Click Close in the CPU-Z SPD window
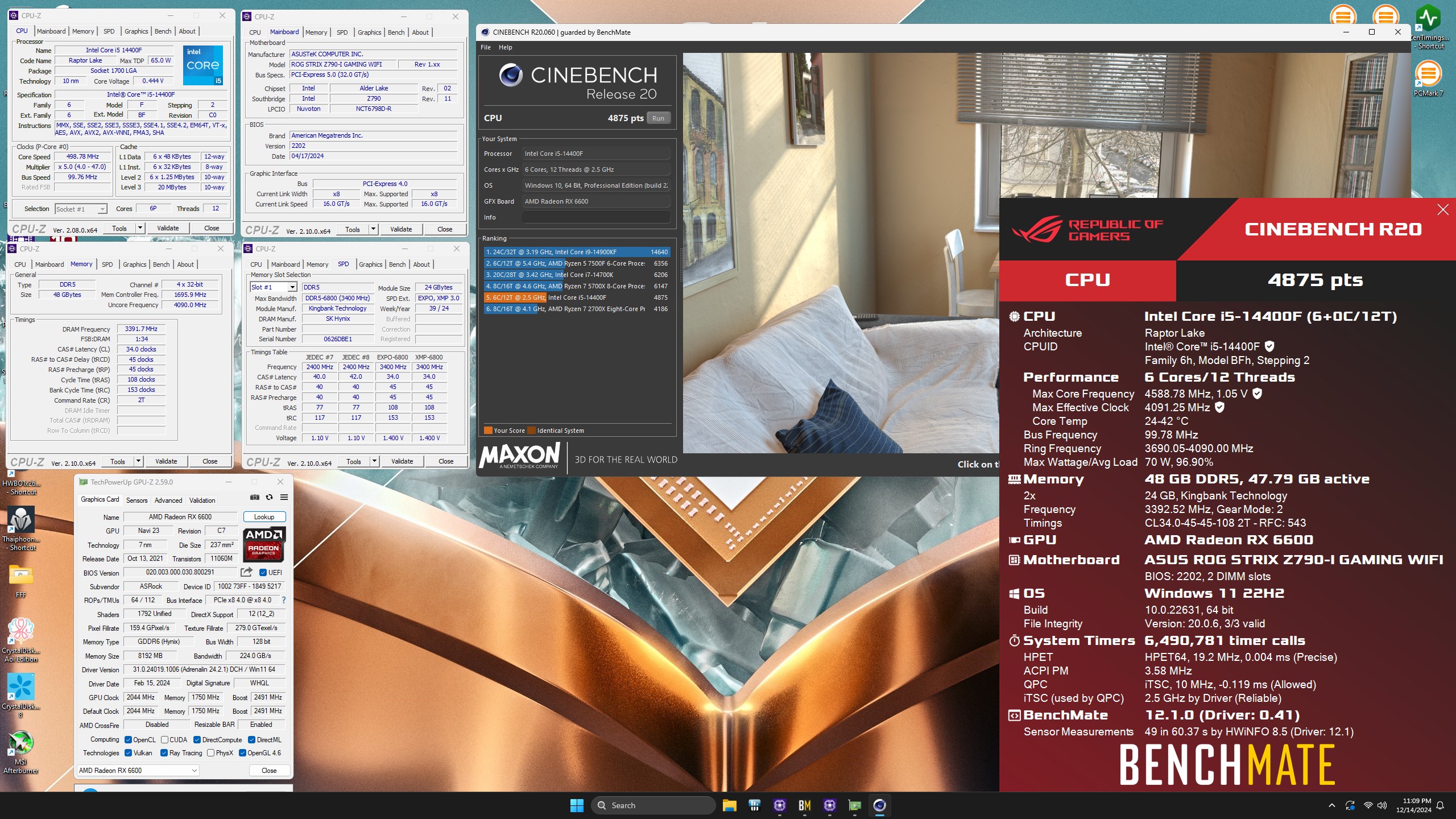 446,461
